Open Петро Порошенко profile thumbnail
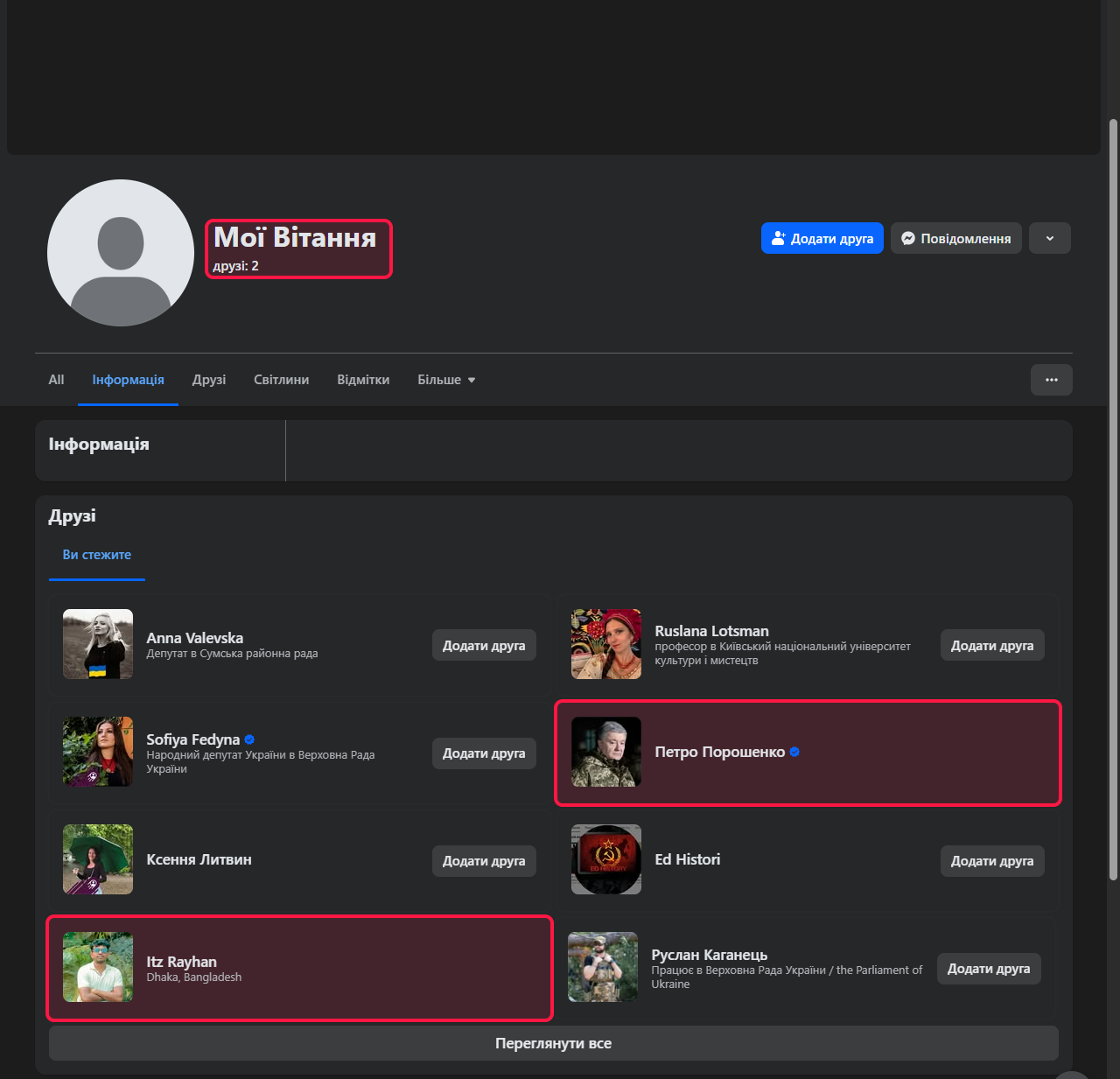Screen dimensions: 1120x1079 pos(606,752)
